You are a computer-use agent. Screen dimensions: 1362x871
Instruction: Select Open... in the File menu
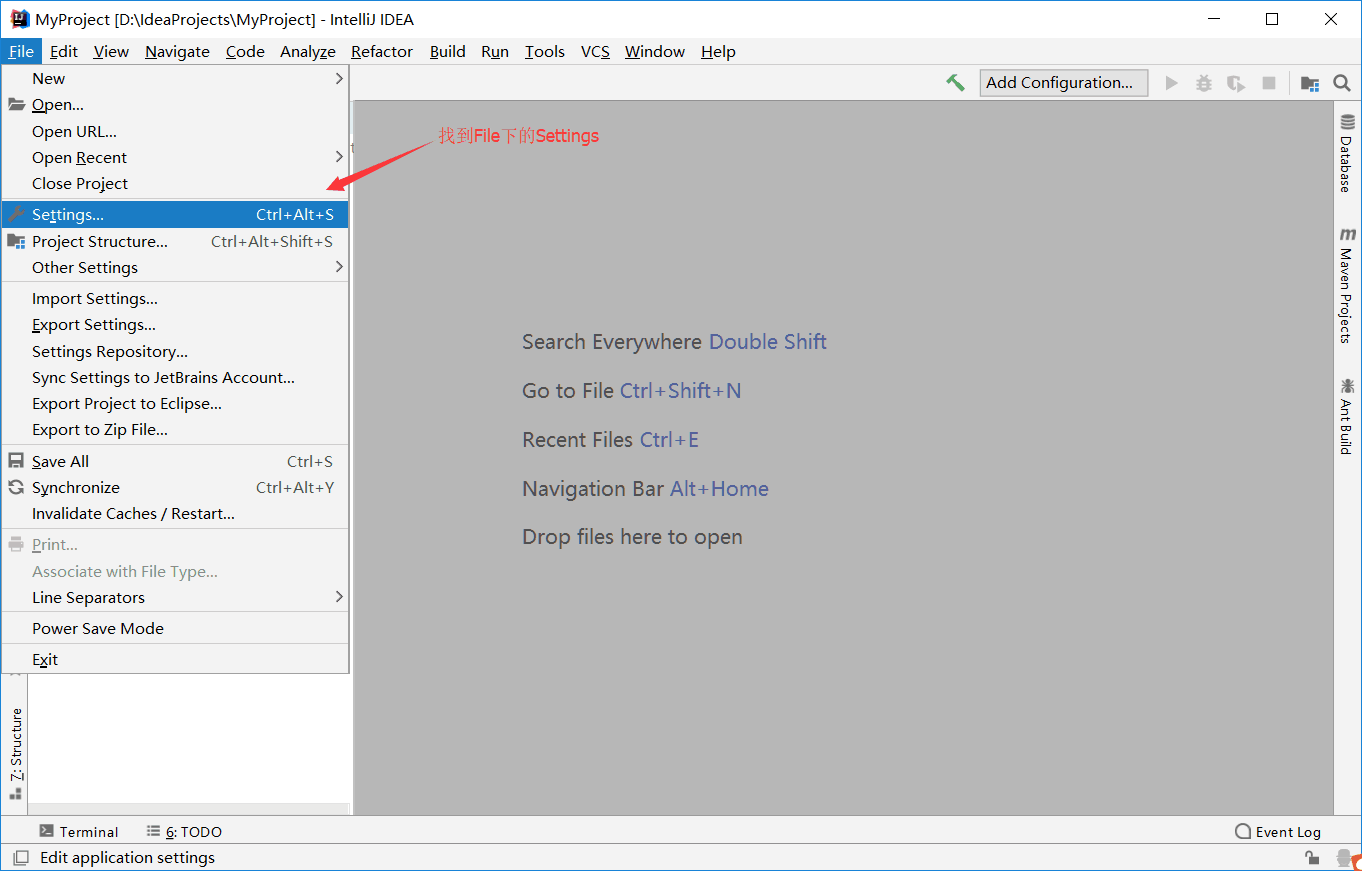[175, 105]
